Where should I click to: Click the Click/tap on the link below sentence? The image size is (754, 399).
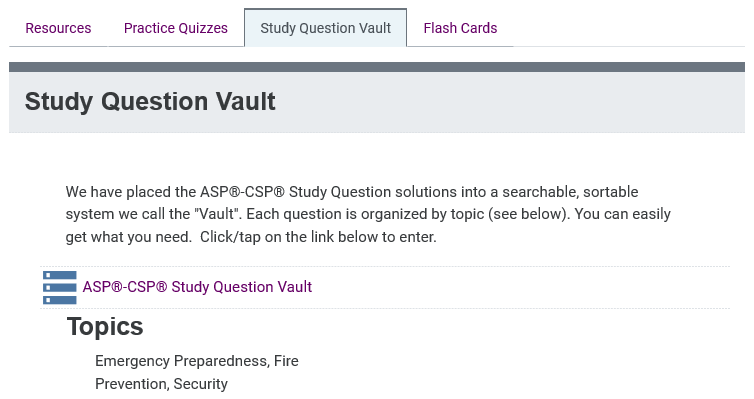pos(318,237)
